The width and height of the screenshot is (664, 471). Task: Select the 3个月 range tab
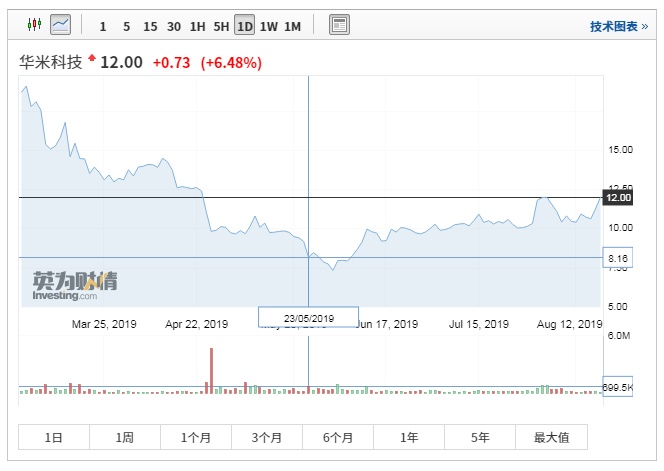(x=267, y=437)
